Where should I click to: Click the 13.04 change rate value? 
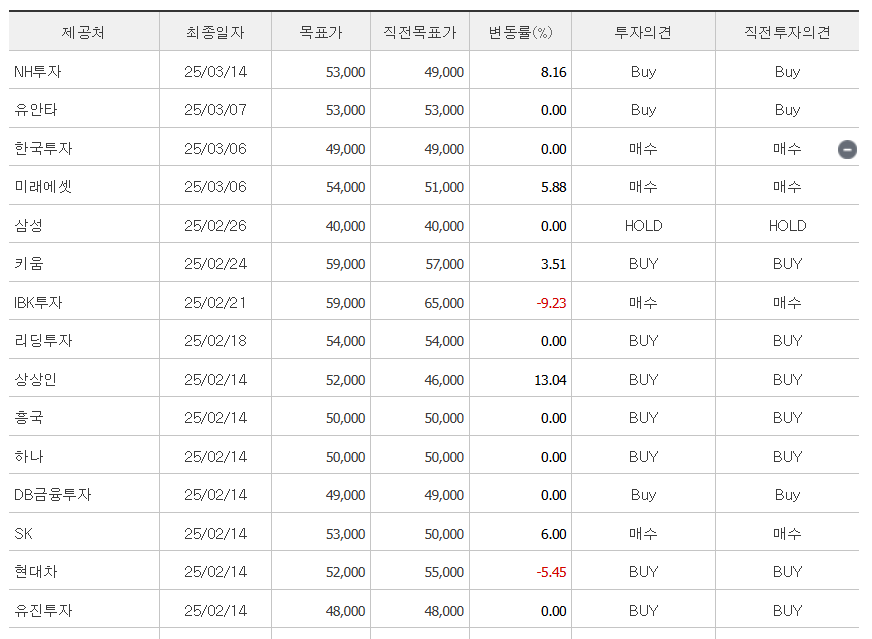tap(551, 380)
